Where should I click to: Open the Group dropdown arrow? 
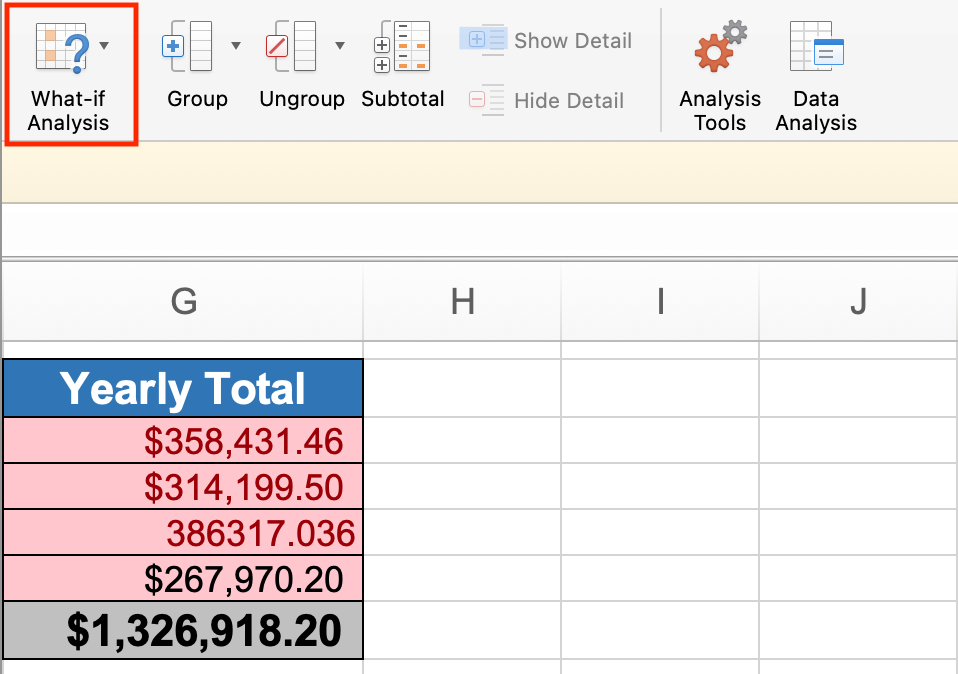236,45
